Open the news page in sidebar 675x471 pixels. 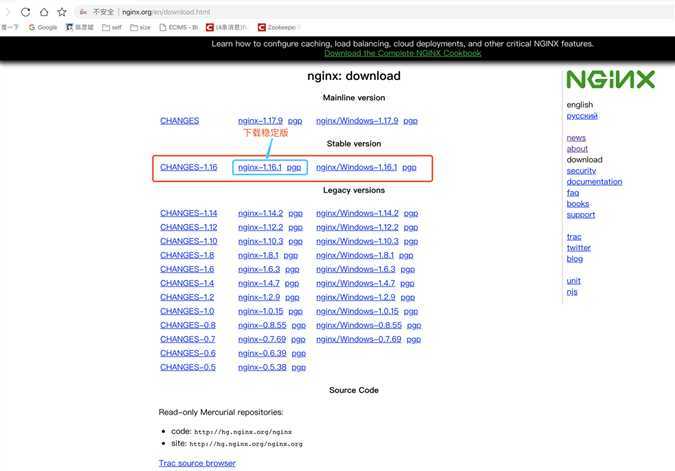point(576,138)
